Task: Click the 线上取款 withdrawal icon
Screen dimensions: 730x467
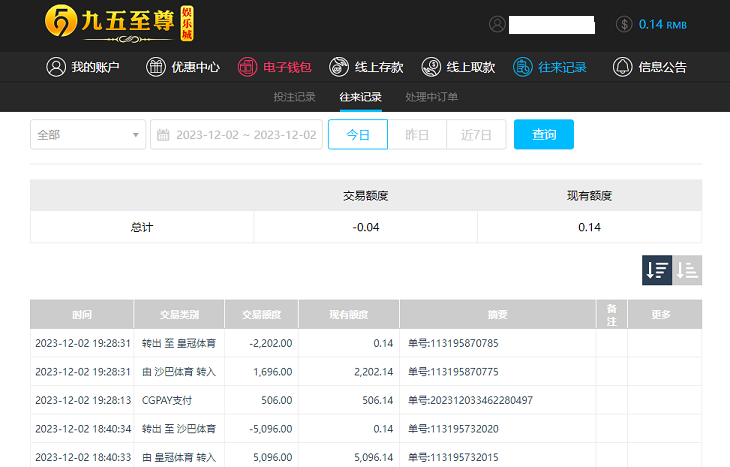Action: 431,67
